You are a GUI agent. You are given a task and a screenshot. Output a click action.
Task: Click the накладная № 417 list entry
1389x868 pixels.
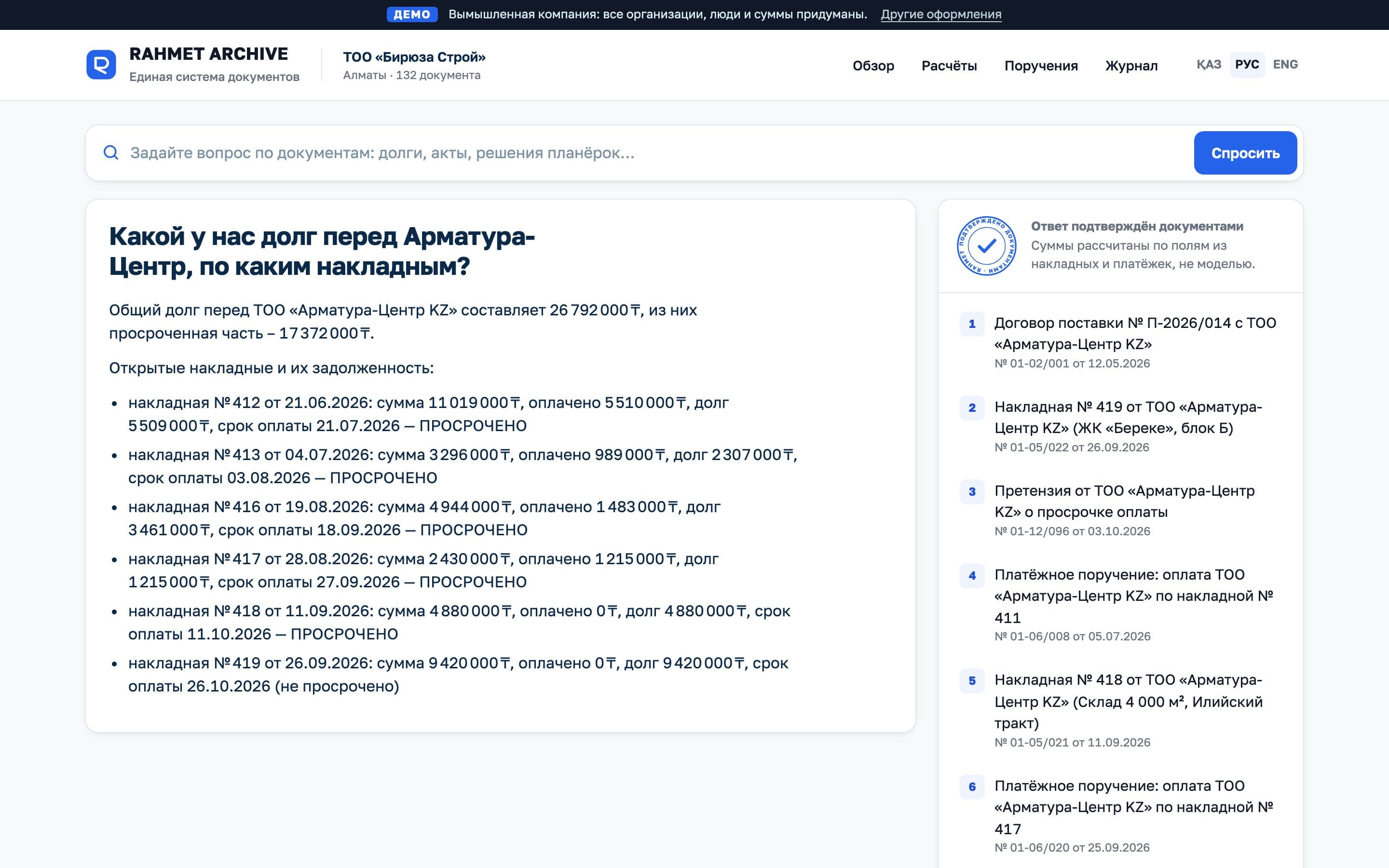(423, 570)
